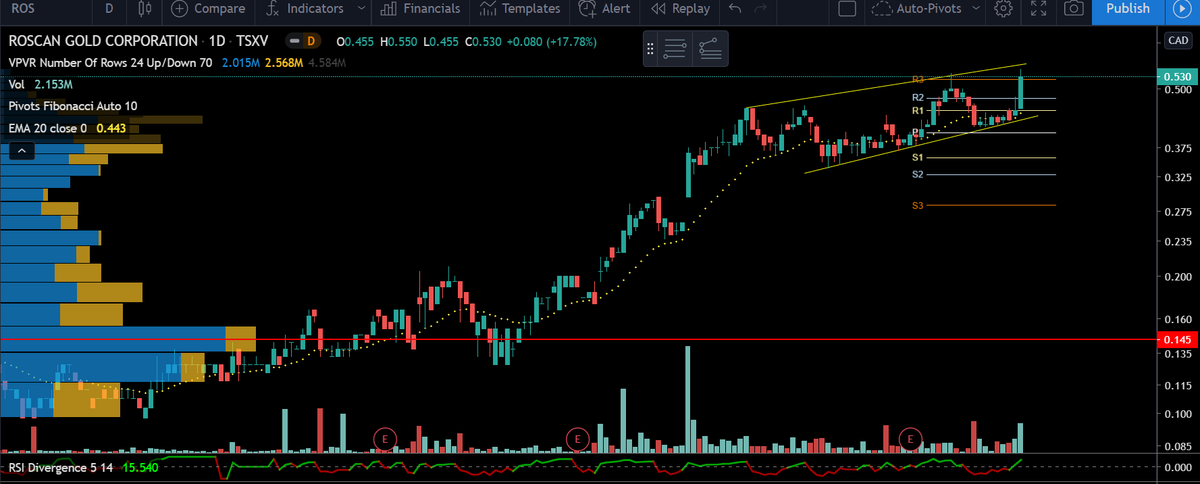Take a chart snapshot with camera icon

(x=1073, y=9)
